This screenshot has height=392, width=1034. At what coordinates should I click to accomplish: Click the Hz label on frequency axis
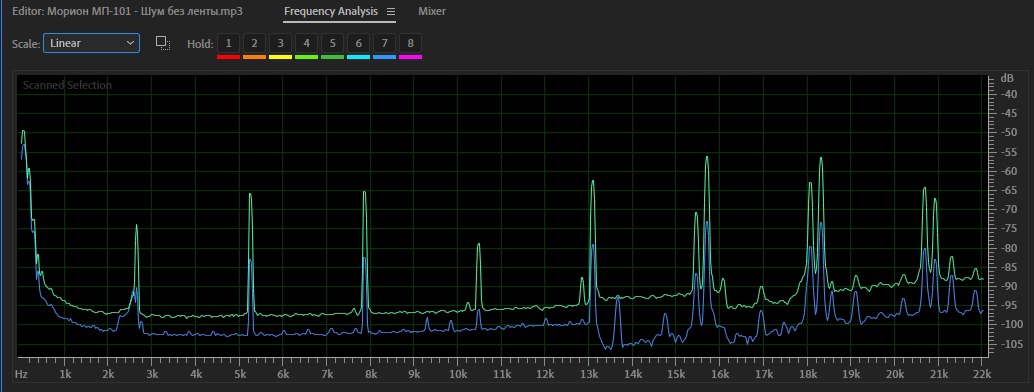click(x=22, y=374)
